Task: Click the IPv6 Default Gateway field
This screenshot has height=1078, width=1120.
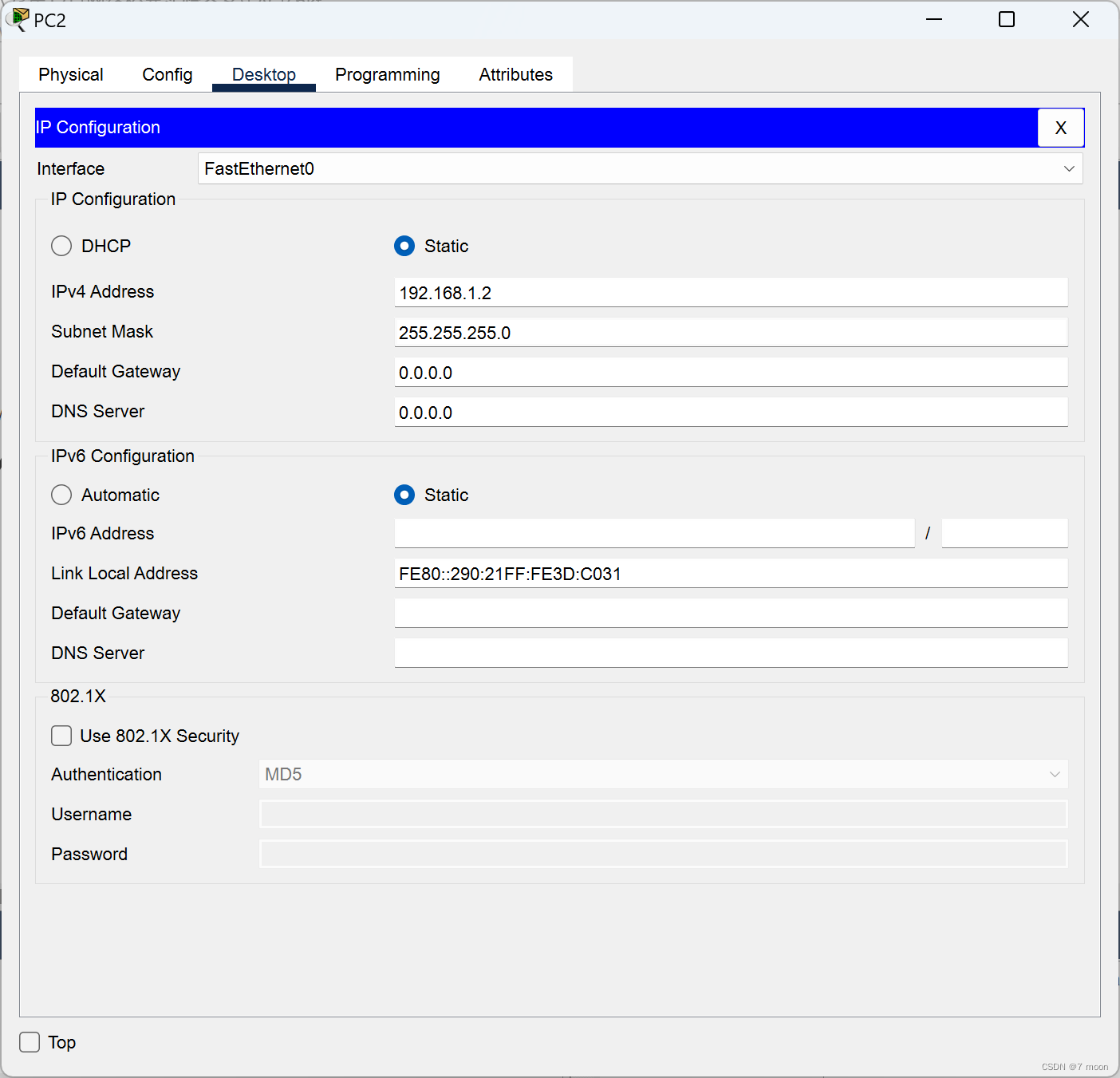Action: pos(731,613)
